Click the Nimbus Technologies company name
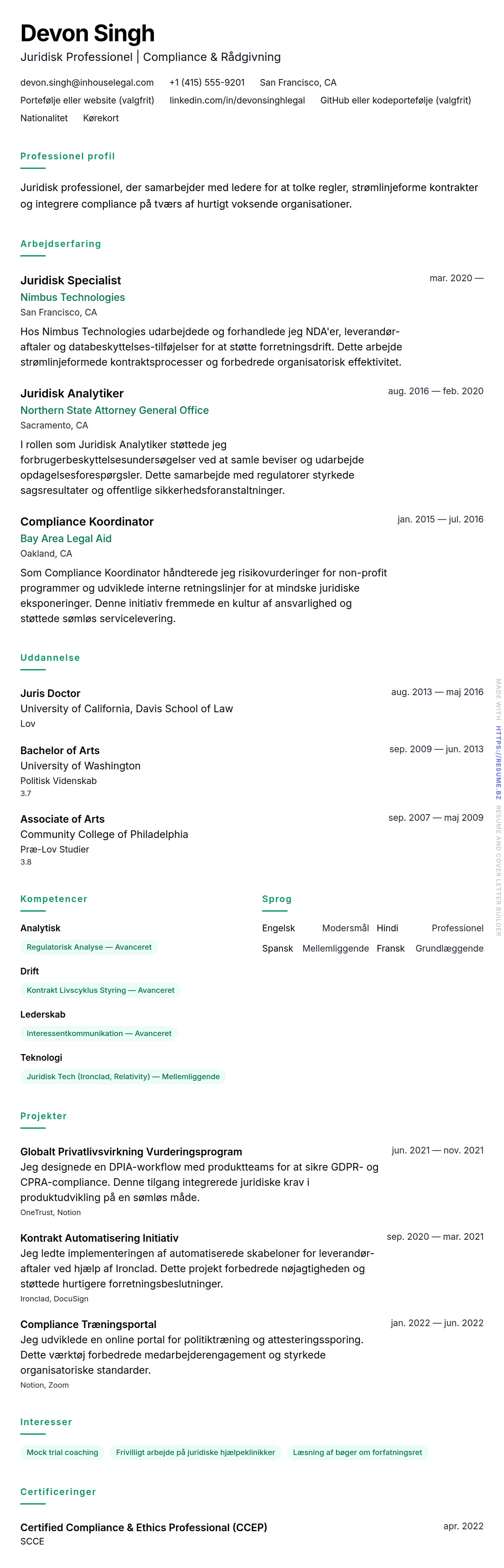This screenshot has width=504, height=1568. click(72, 297)
